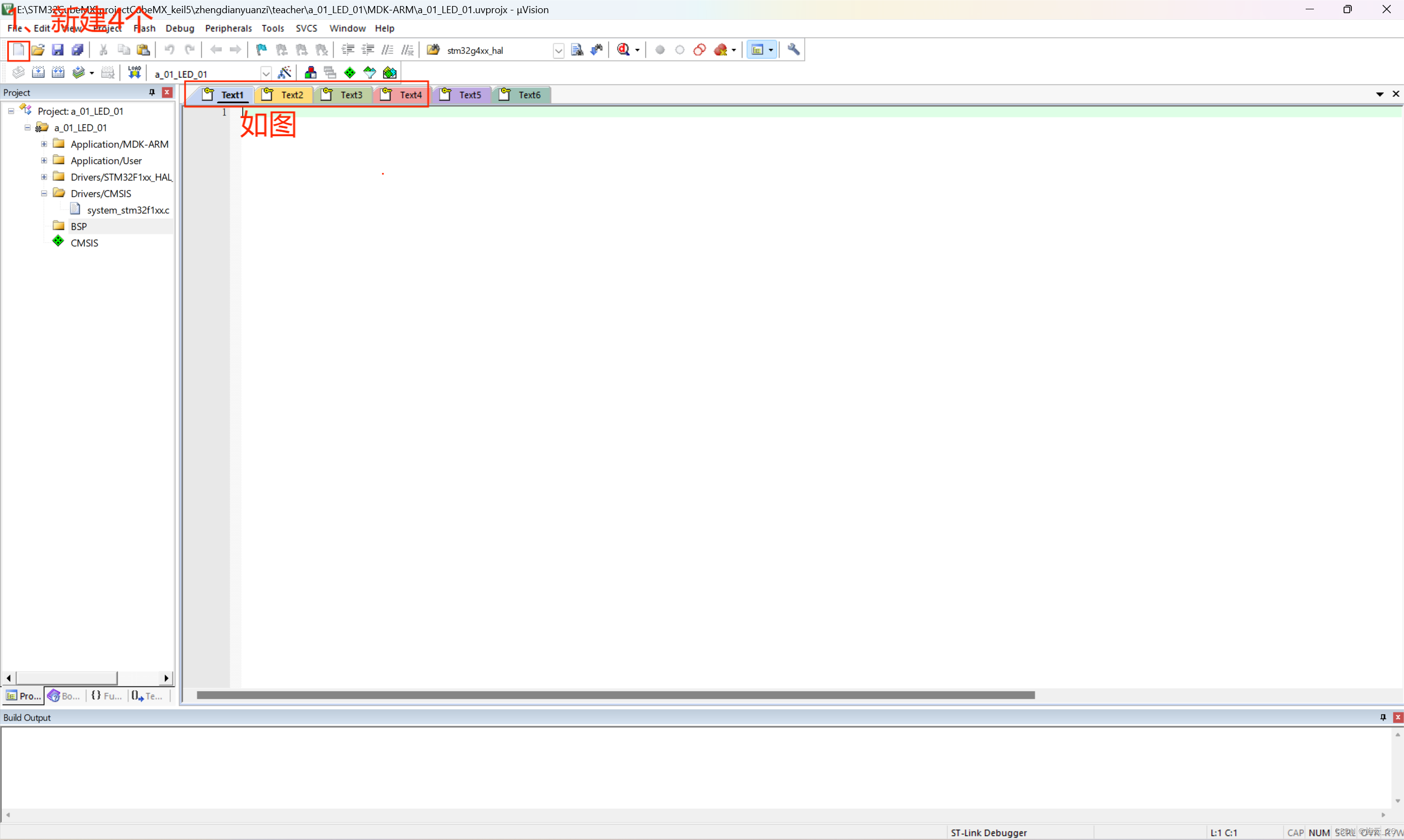Open Manage Run-Time Environment green diamond
1404x840 pixels.
click(350, 72)
